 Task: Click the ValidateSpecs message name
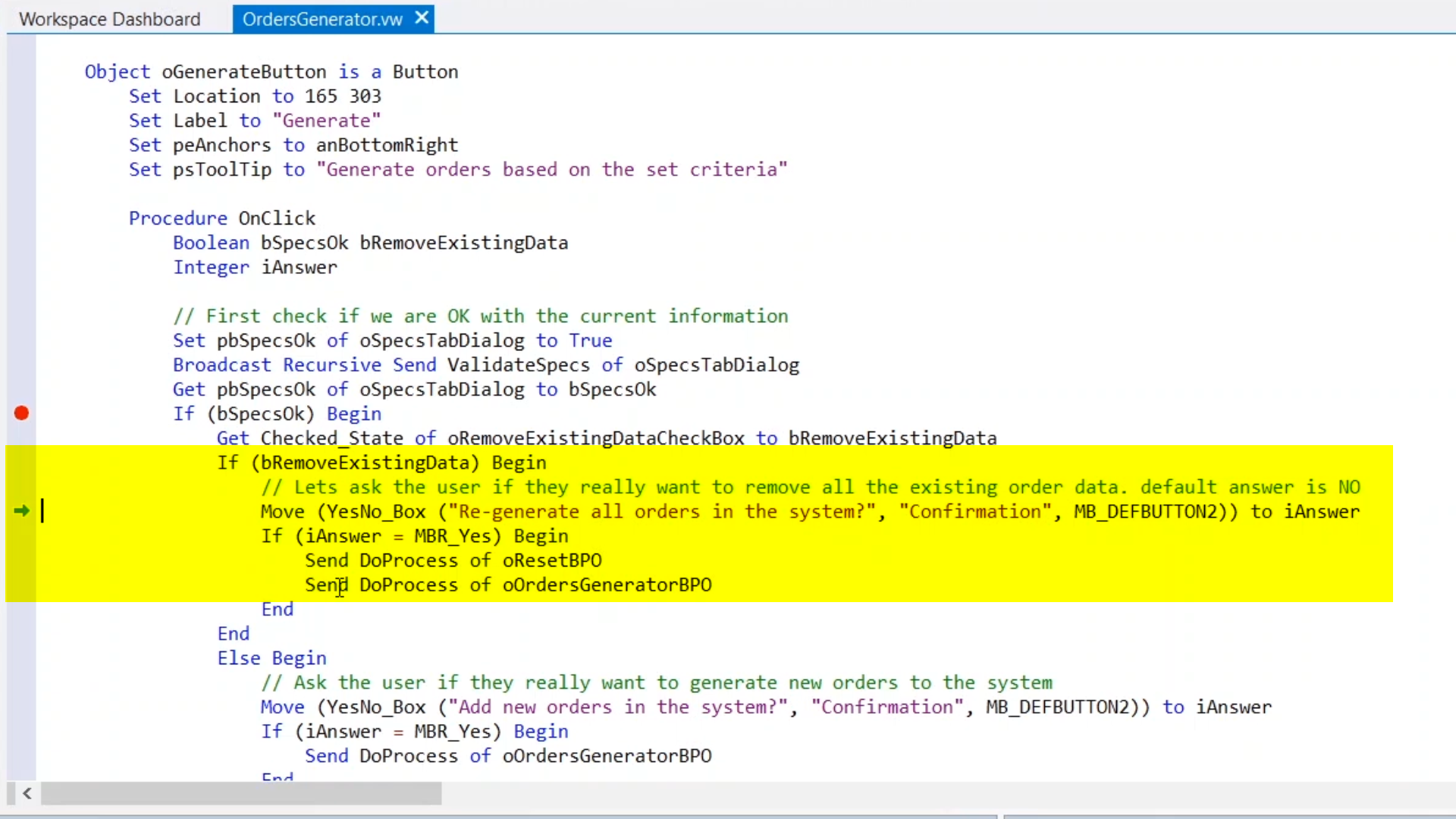point(519,365)
